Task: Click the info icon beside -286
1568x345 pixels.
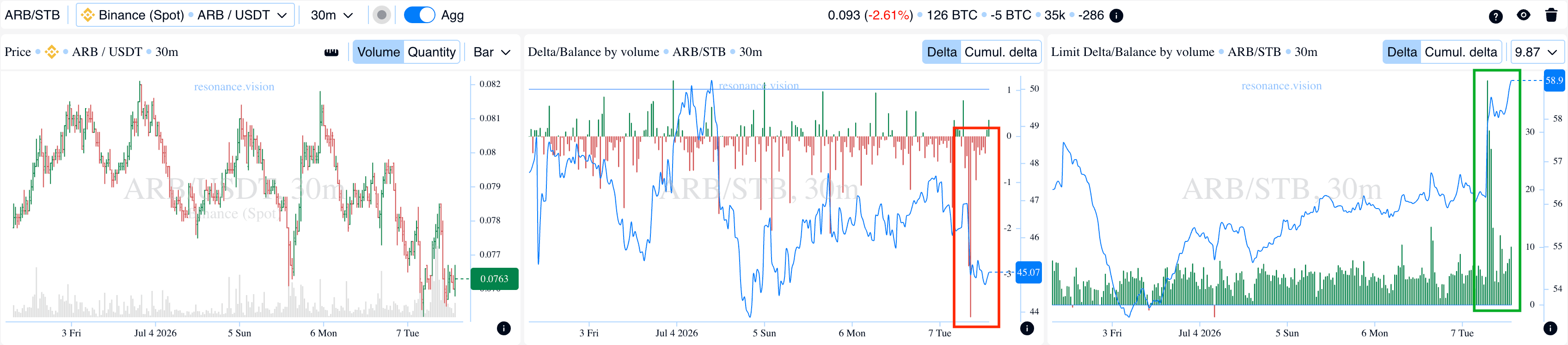Action: (1116, 16)
